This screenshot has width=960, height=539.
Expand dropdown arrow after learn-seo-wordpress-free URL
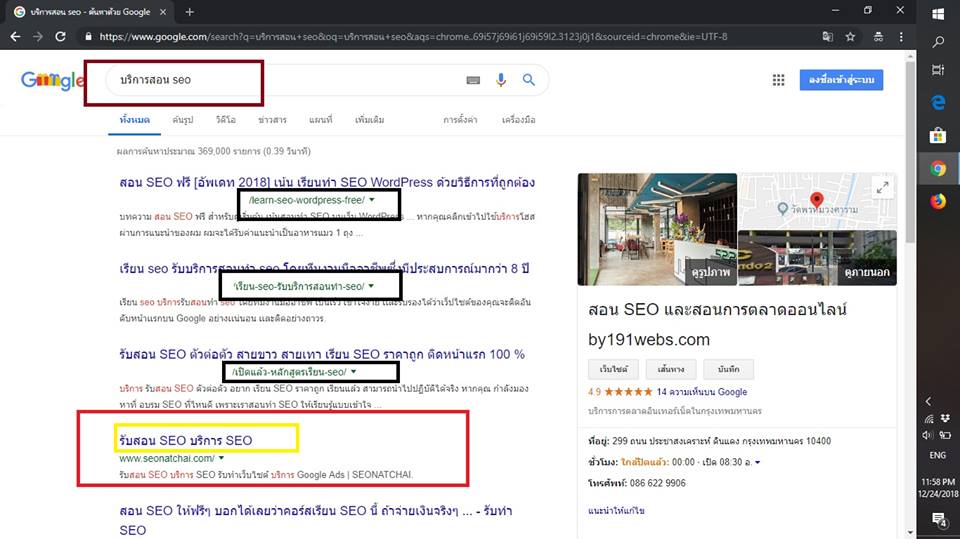[372, 200]
